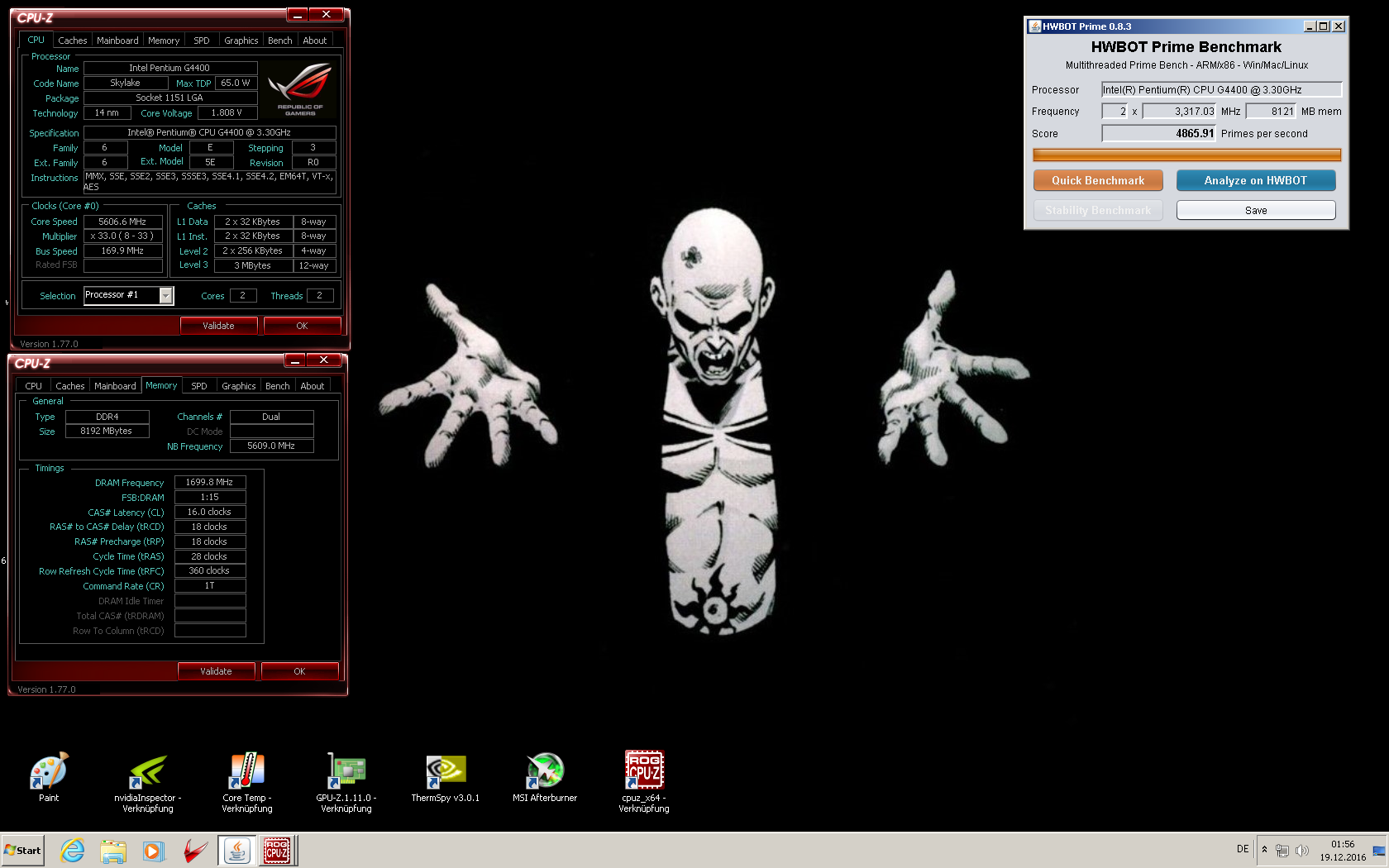1389x868 pixels.
Task: Open Graphics tab in lower CPU-Z window
Action: coord(239,386)
